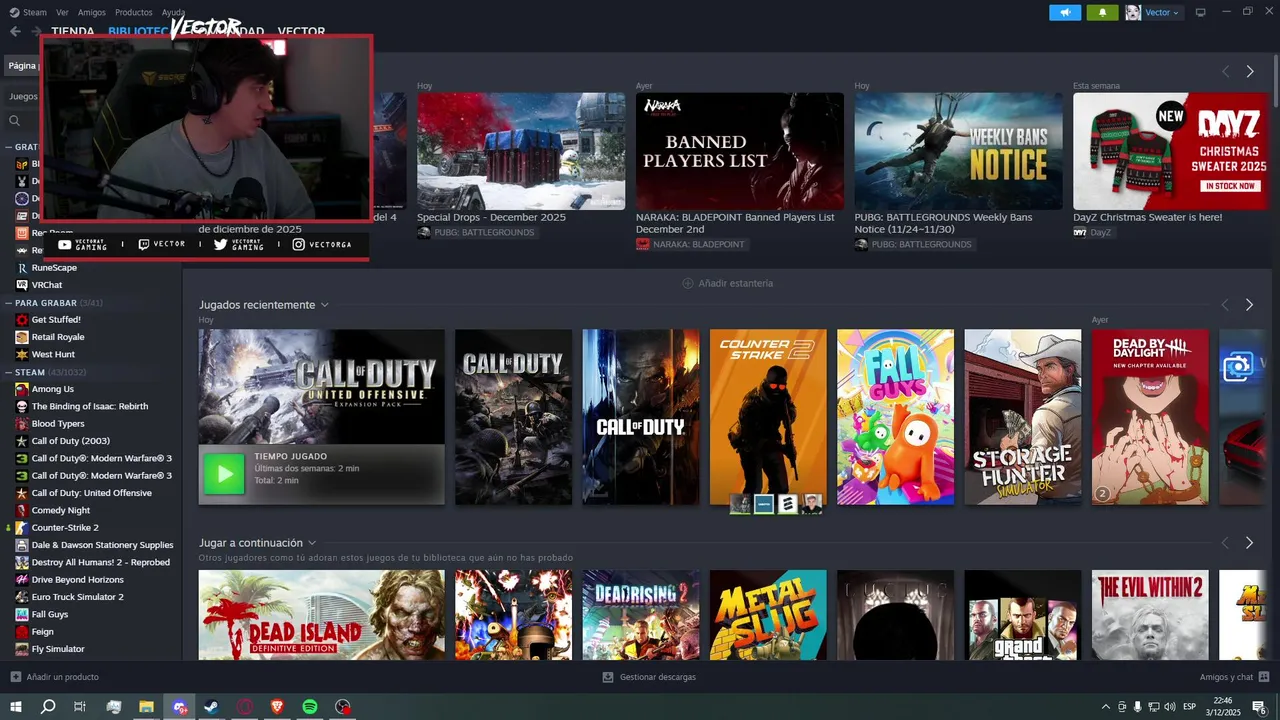Open the Vector account dropdown
This screenshot has width=1280, height=720.
click(1153, 12)
